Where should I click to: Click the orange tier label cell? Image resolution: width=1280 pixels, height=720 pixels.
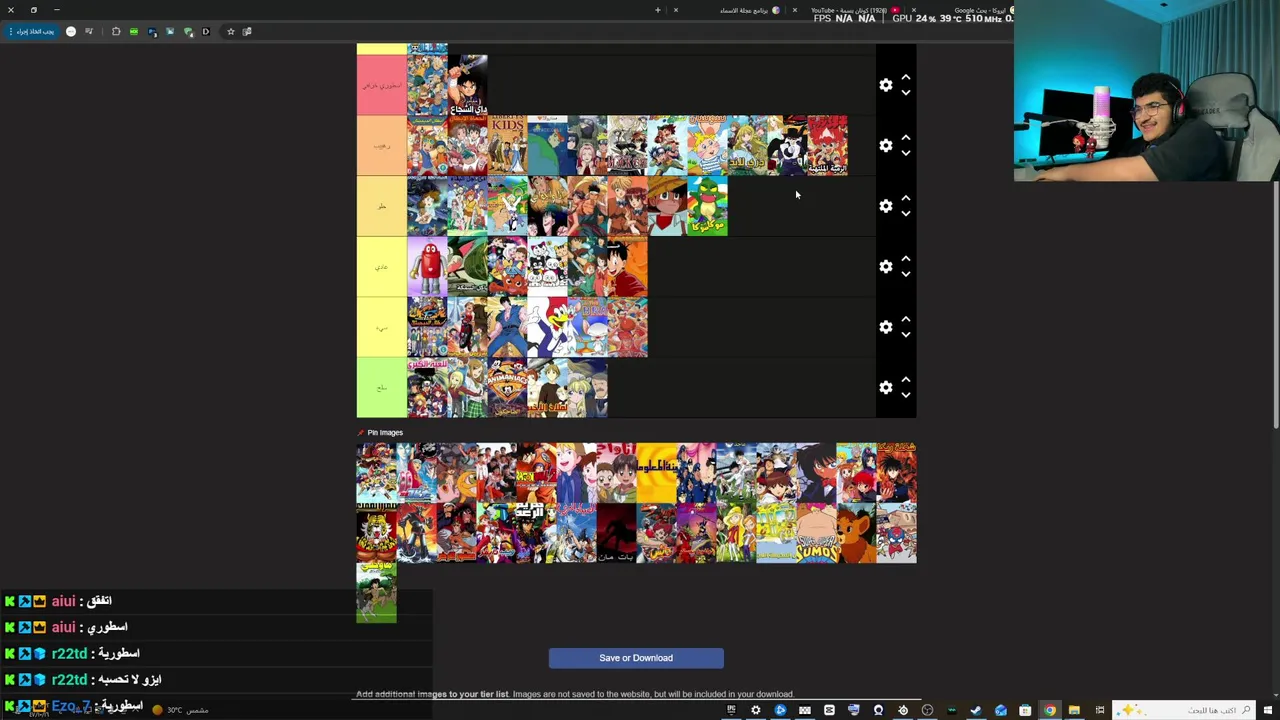point(382,146)
